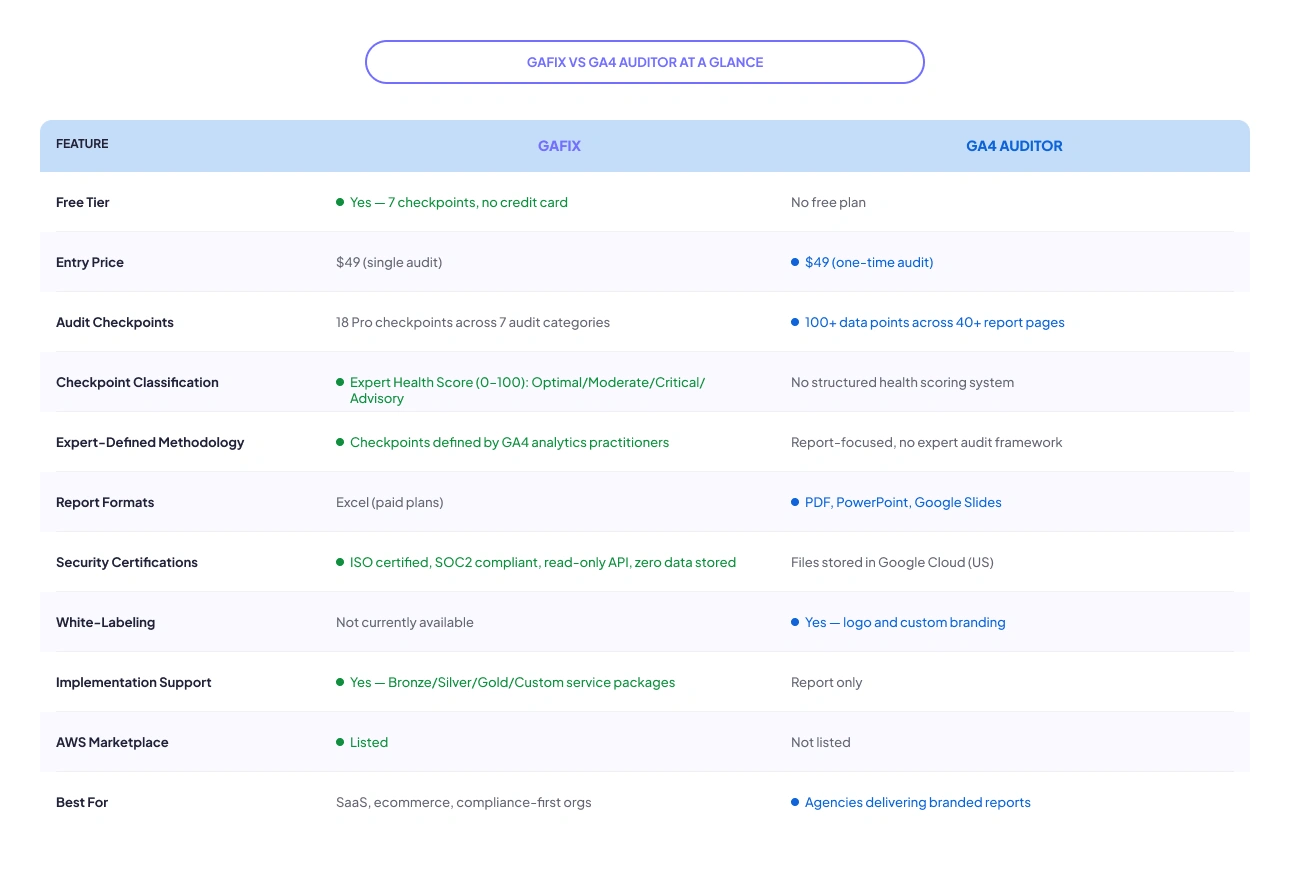Click the blue bullet beside $49 one-time audit
The height and width of the screenshot is (880, 1290).
[795, 262]
